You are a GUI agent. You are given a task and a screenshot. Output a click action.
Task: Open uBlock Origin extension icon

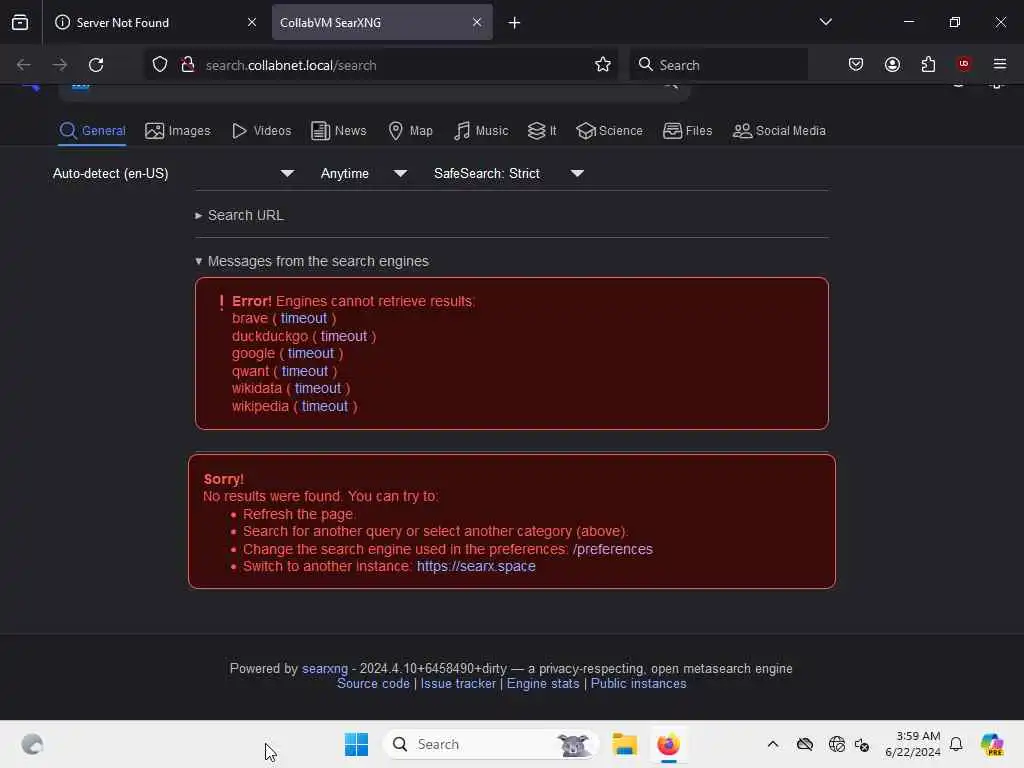963,64
